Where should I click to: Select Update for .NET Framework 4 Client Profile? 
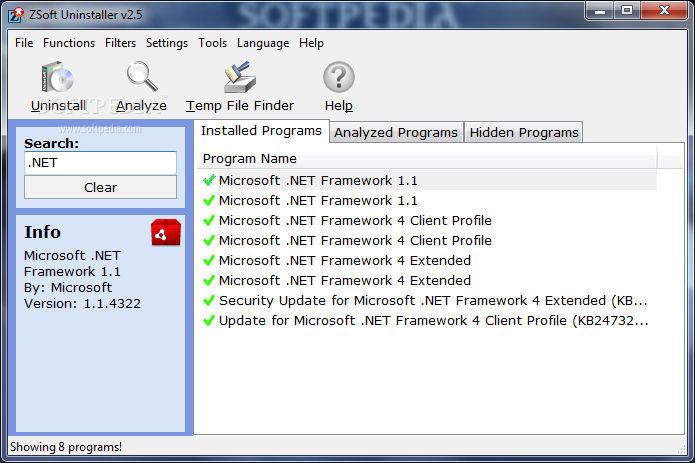429,320
